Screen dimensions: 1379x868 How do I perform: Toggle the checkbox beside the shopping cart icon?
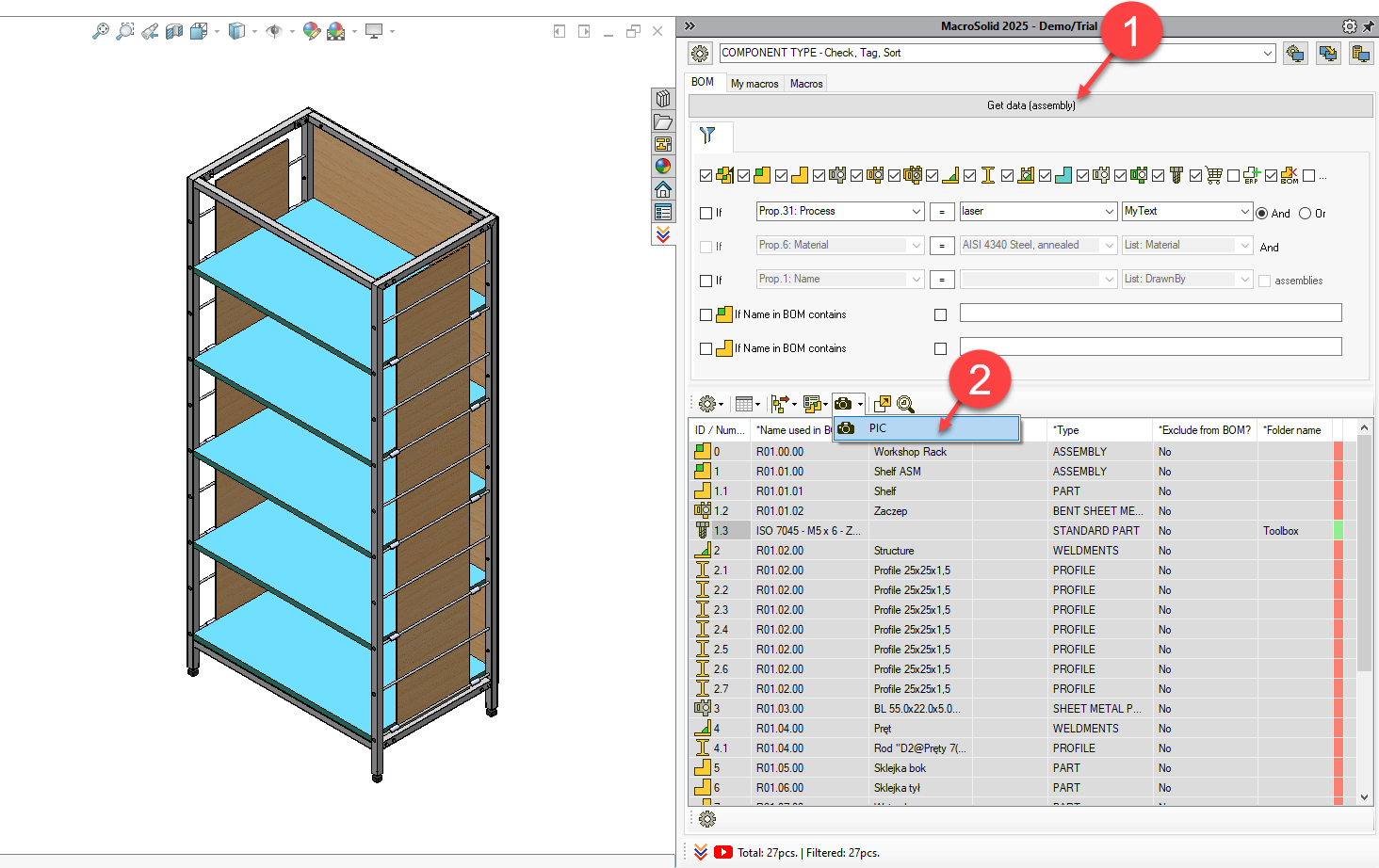1195,175
